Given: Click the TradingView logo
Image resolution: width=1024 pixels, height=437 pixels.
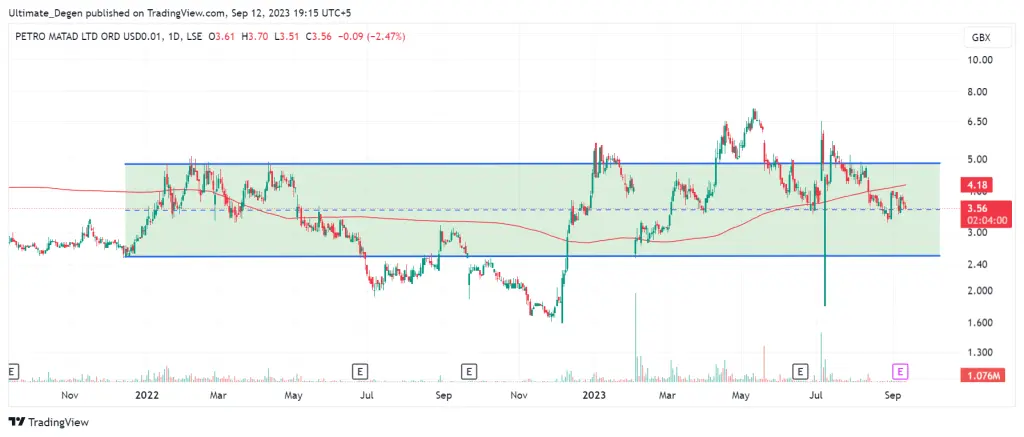Looking at the screenshot, I should point(48,422).
